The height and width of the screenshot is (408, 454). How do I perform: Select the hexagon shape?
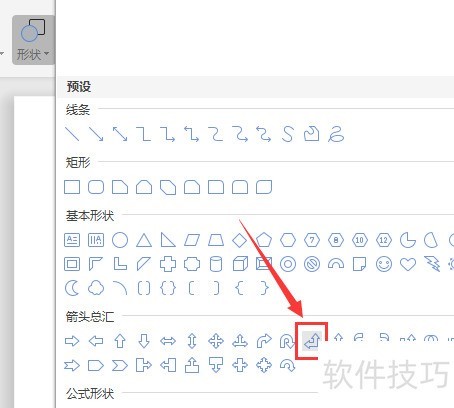(x=288, y=240)
